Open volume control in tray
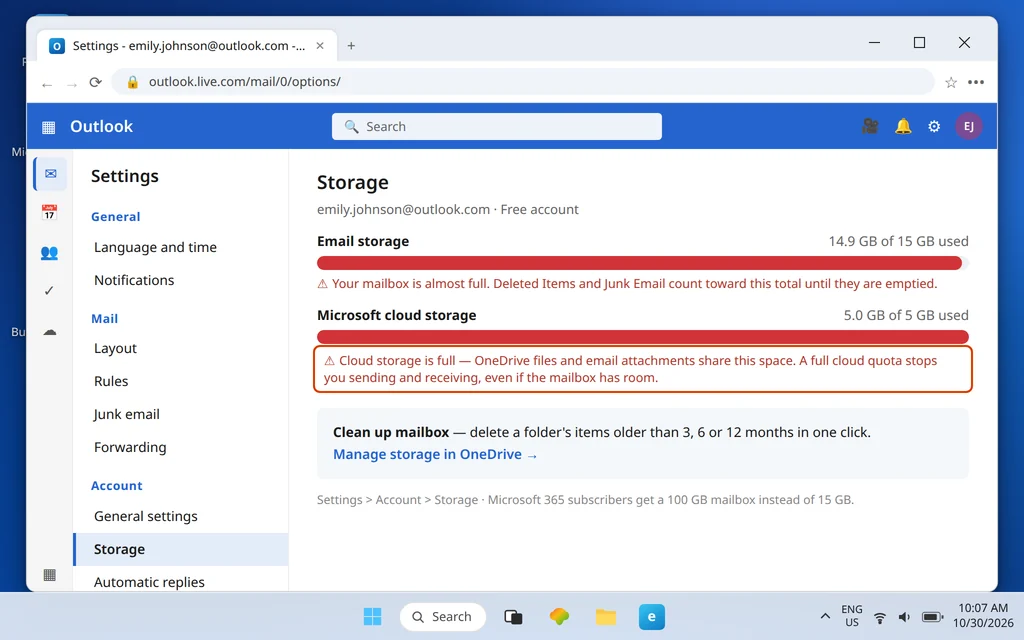This screenshot has height=640, width=1024. pos(904,617)
